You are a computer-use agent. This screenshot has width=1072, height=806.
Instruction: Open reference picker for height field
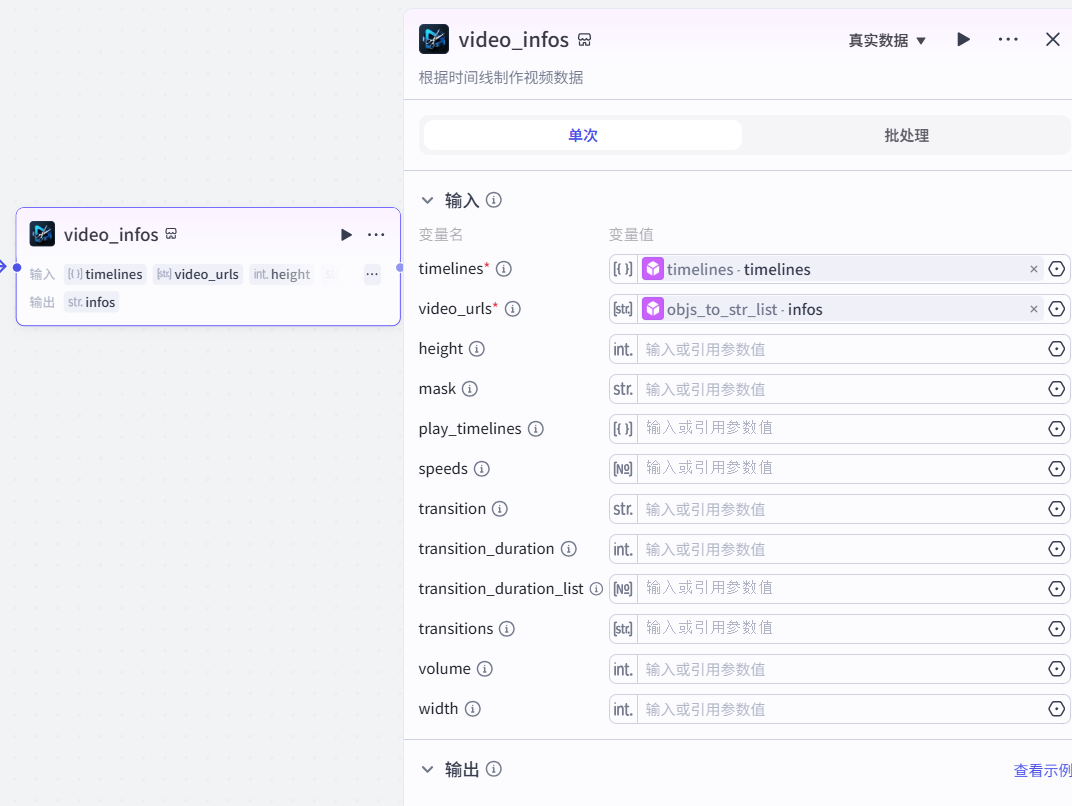(x=1056, y=349)
